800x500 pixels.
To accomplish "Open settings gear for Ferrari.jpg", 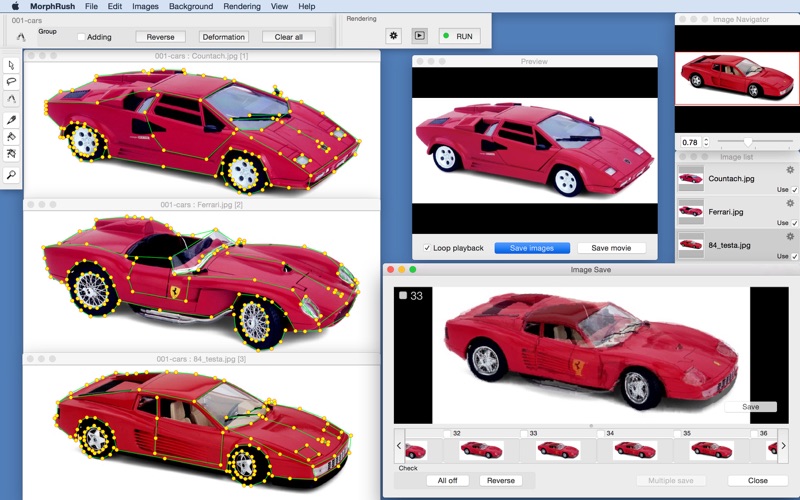I will 790,203.
